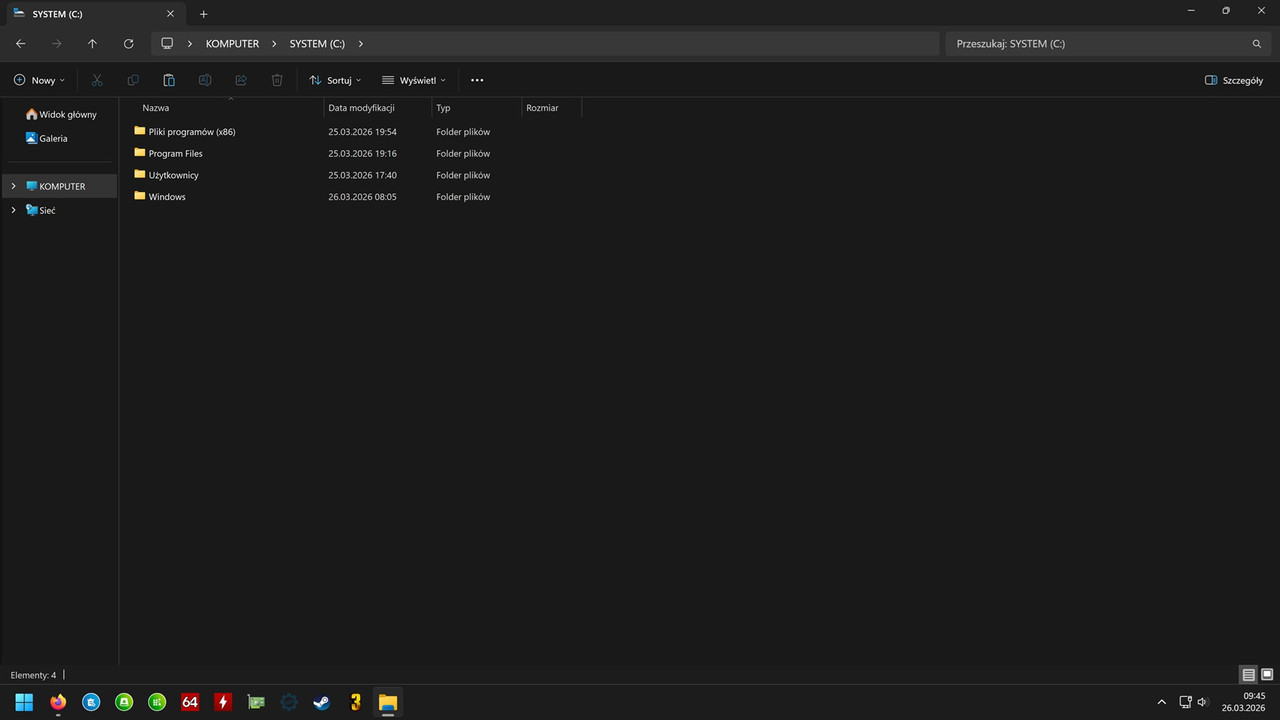The width and height of the screenshot is (1280, 720).
Task: Expand chevron after SYSTEM (C:) in address bar
Action: [x=361, y=44]
